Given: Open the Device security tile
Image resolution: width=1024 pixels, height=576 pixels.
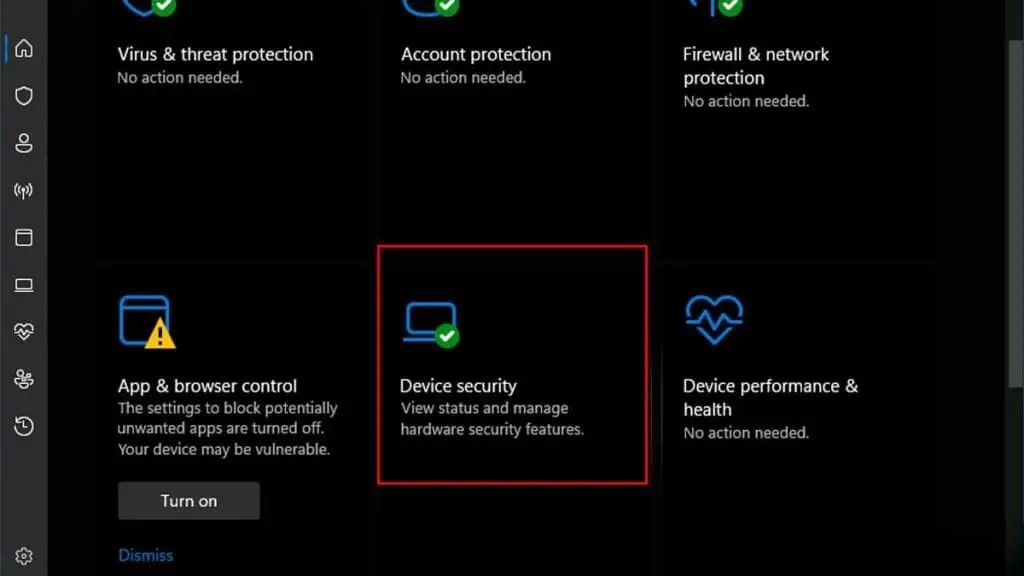Looking at the screenshot, I should pyautogui.click(x=512, y=365).
